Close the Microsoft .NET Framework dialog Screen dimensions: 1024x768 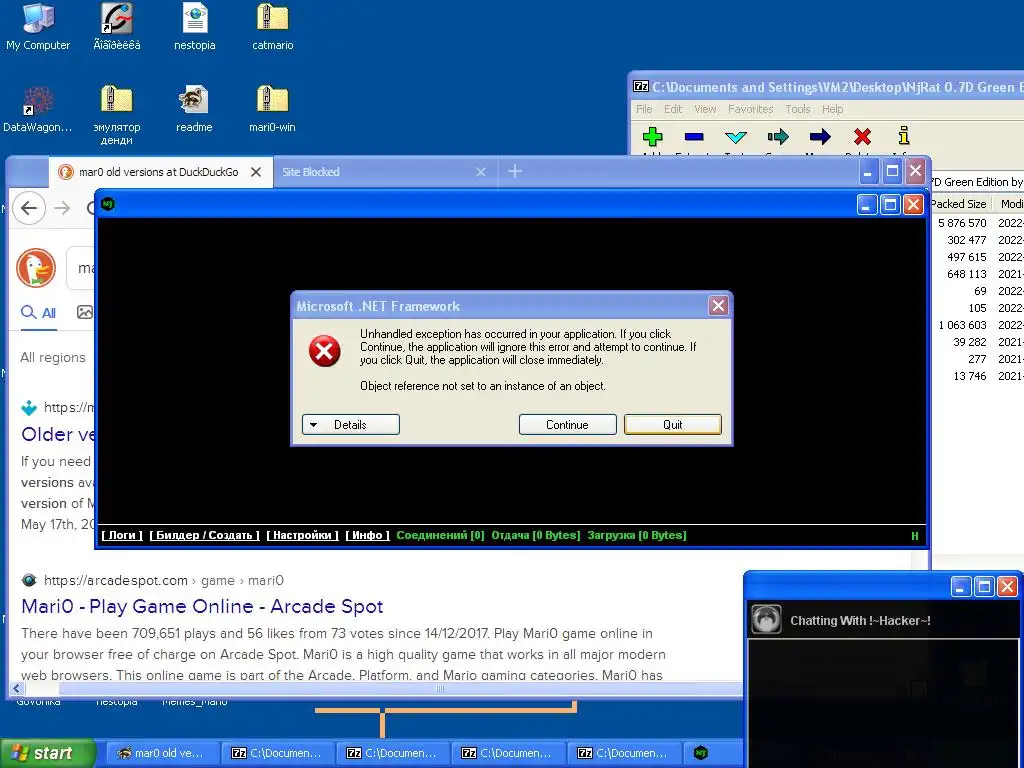click(718, 306)
